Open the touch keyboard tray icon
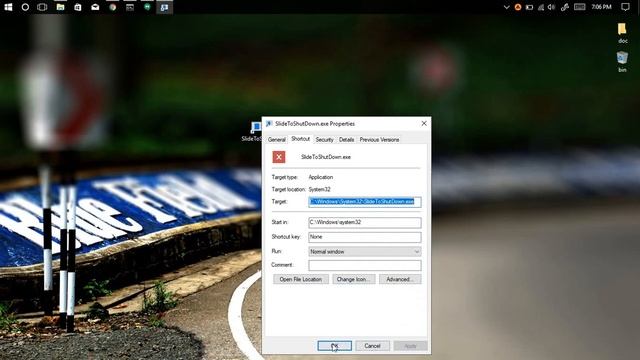The width and height of the screenshot is (640, 360). click(x=580, y=7)
